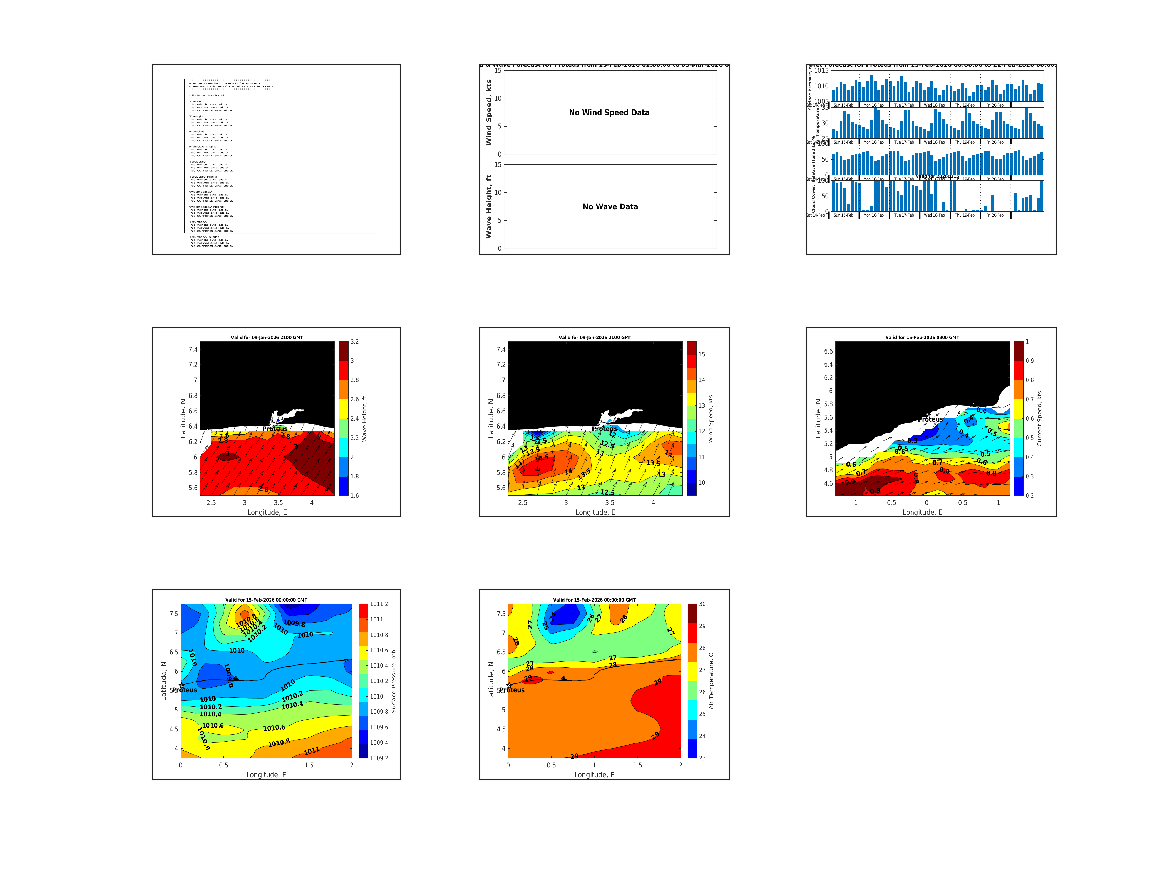This screenshot has height=875, width=1167.
Task: Click the Proteus marker on wave height map
Action: (x=274, y=428)
